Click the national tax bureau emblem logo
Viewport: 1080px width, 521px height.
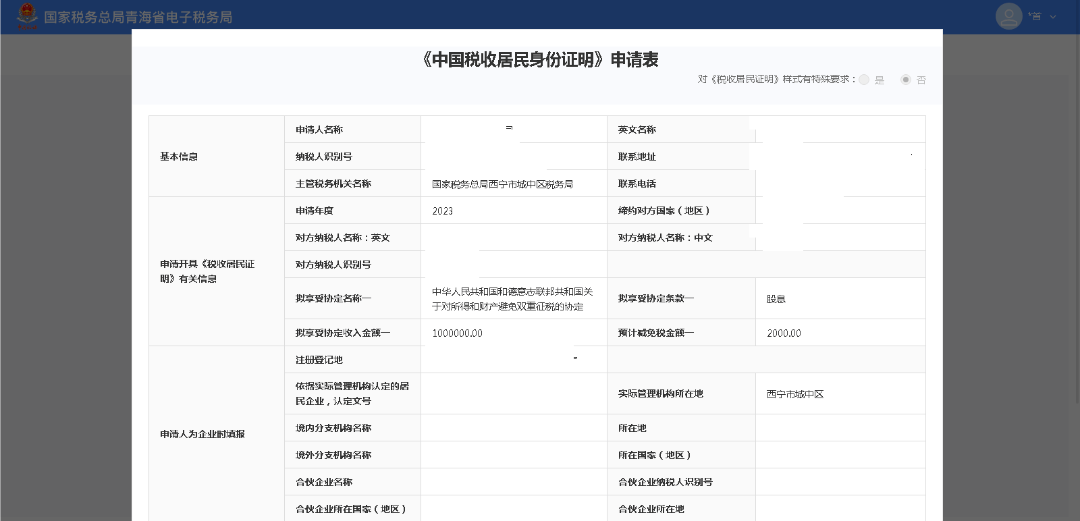pos(27,16)
